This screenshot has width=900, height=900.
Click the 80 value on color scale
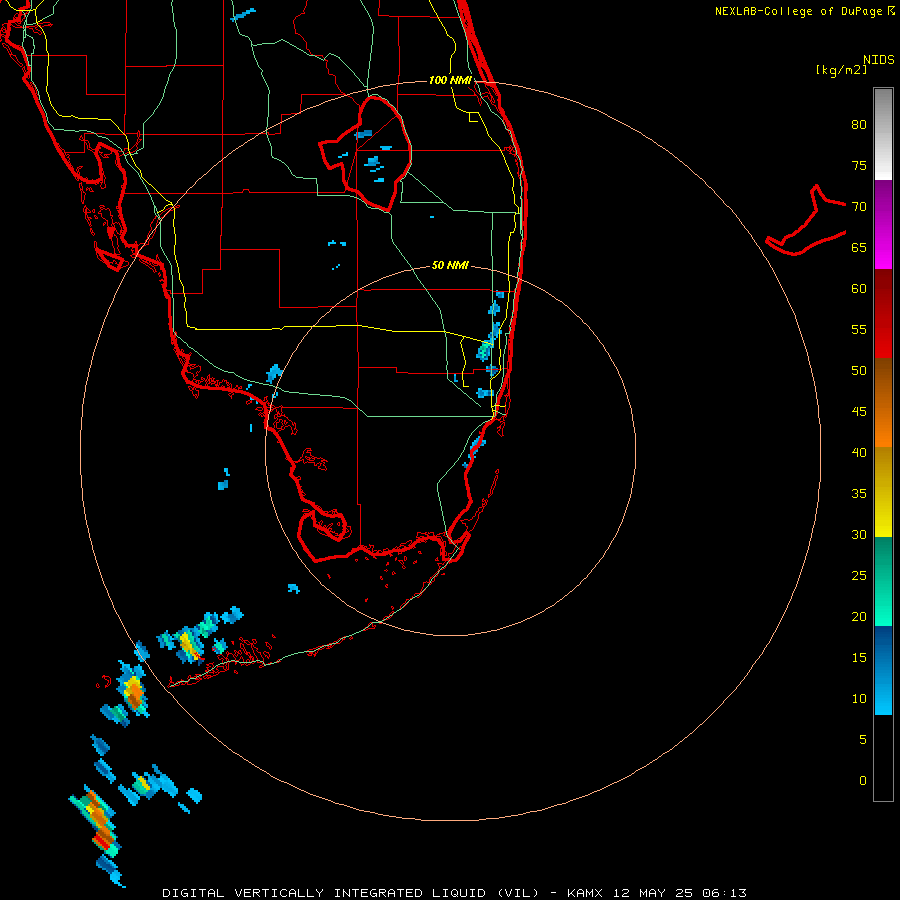tap(859, 125)
